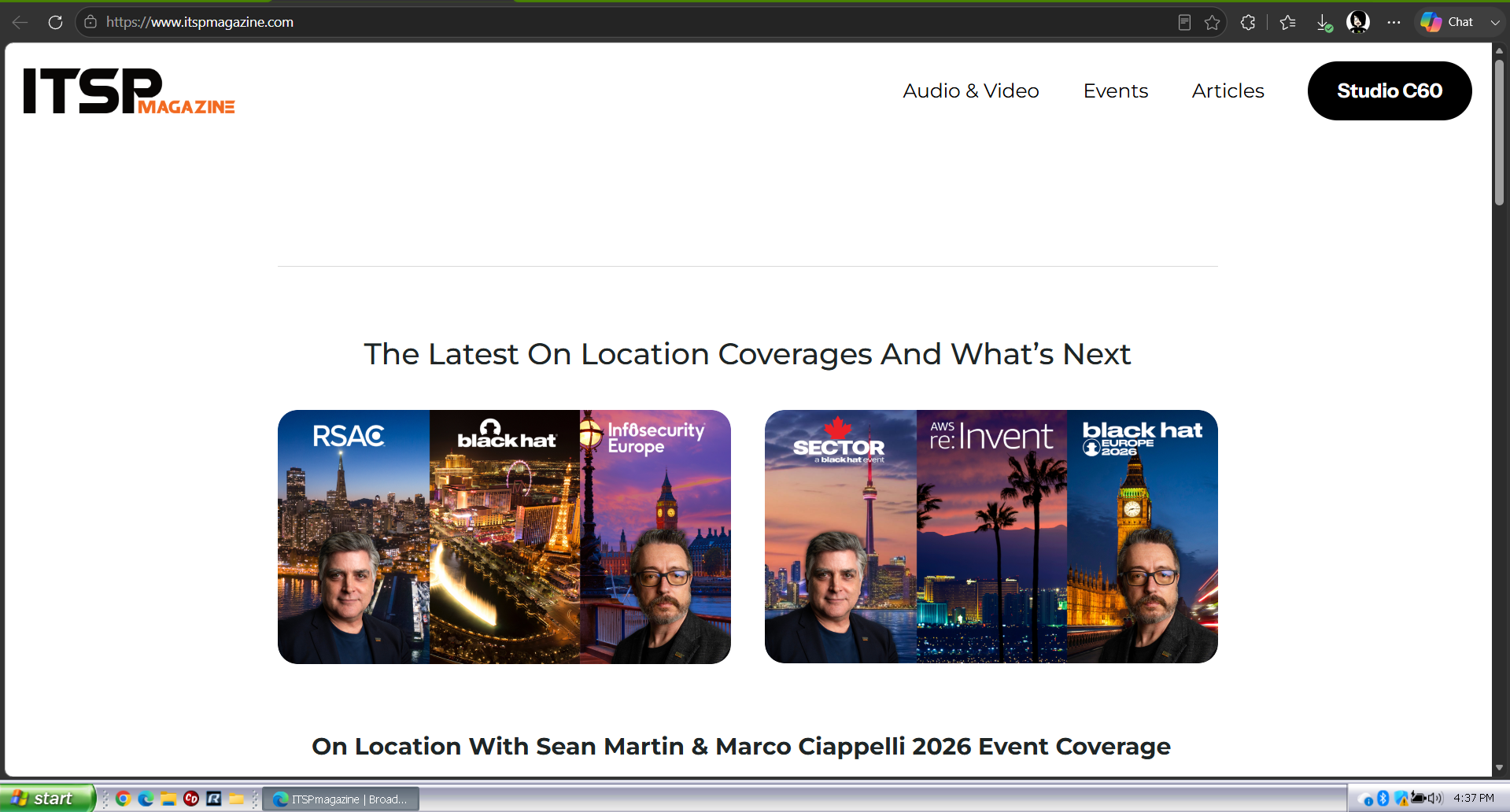The image size is (1510, 812).
Task: Open the browser Extensions puzzle icon
Action: click(x=1248, y=22)
